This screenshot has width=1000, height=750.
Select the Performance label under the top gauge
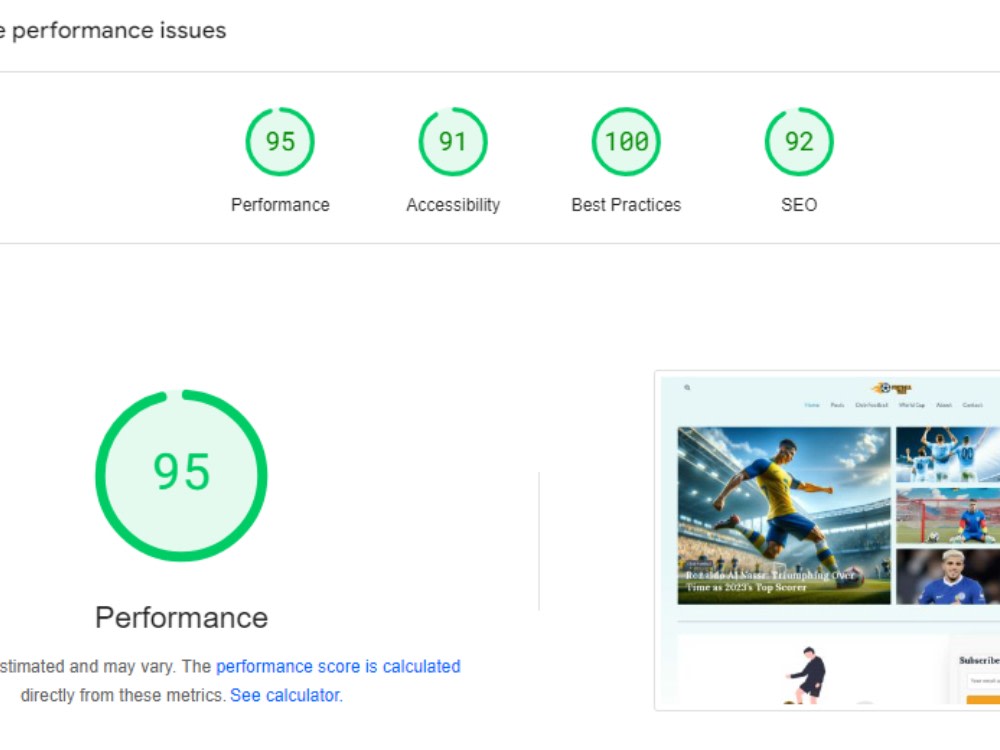coord(280,205)
